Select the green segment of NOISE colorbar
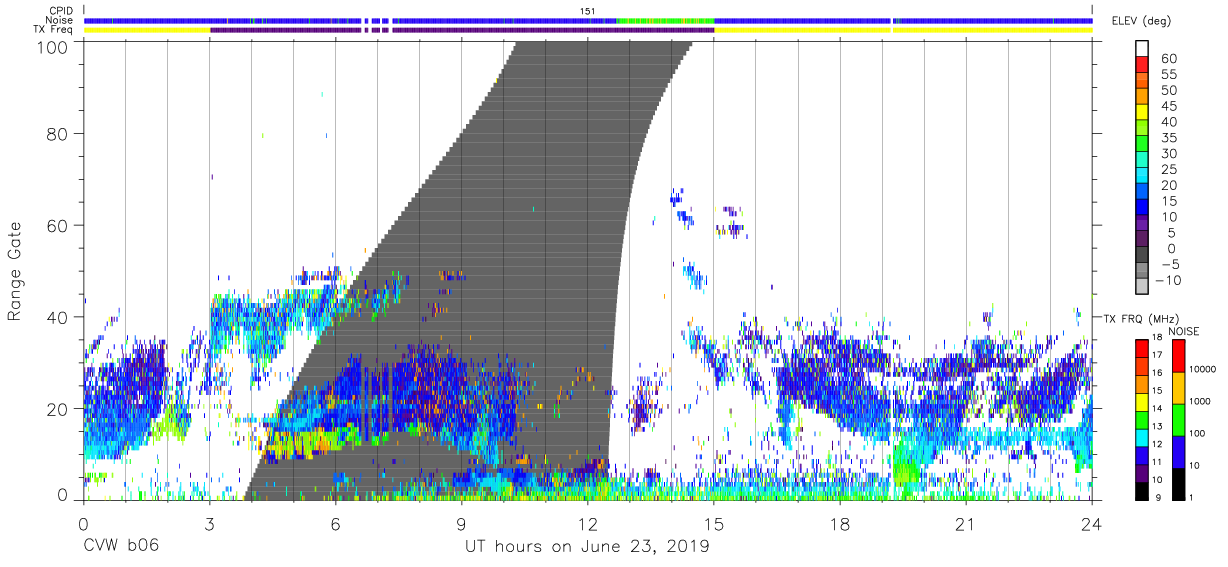The width and height of the screenshot is (1228, 567). coord(1179,419)
